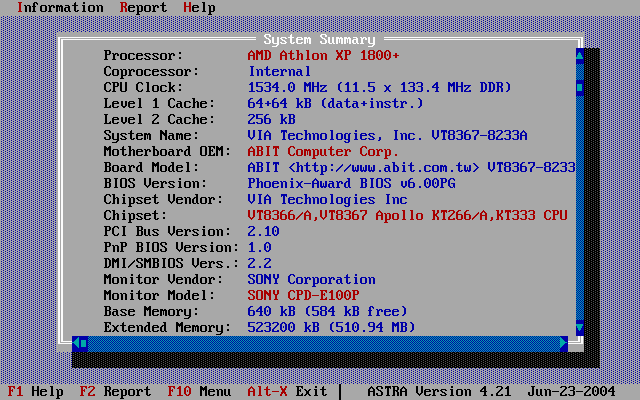Screen dimensions: 640x400
Task: Click the Base Memory: label
Action: coord(151,311)
